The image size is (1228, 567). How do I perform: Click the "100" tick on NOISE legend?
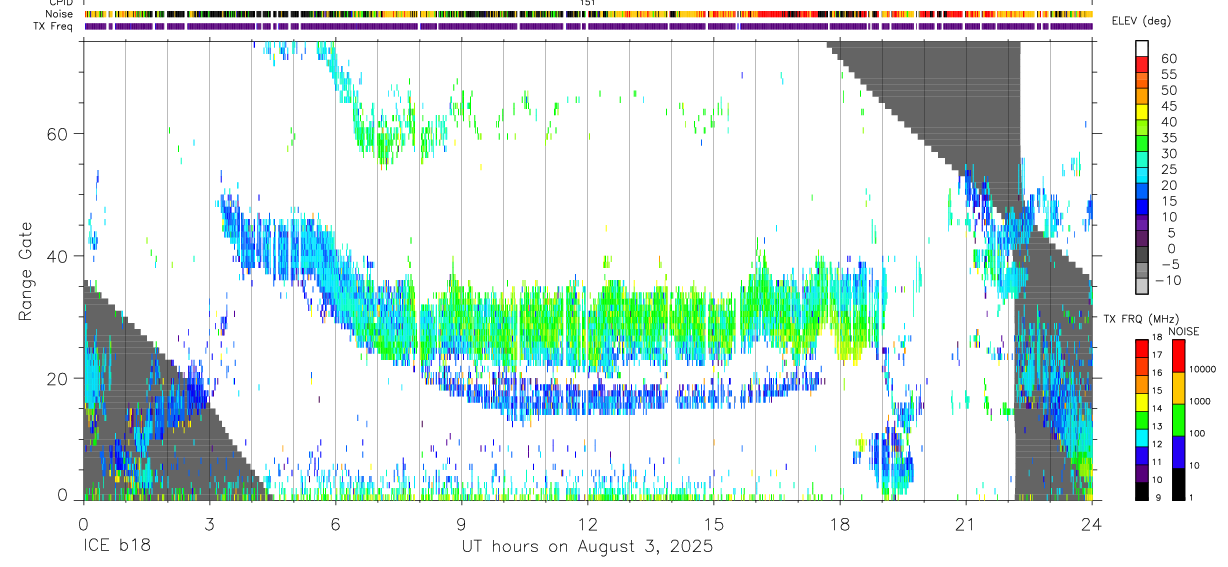pos(1198,433)
